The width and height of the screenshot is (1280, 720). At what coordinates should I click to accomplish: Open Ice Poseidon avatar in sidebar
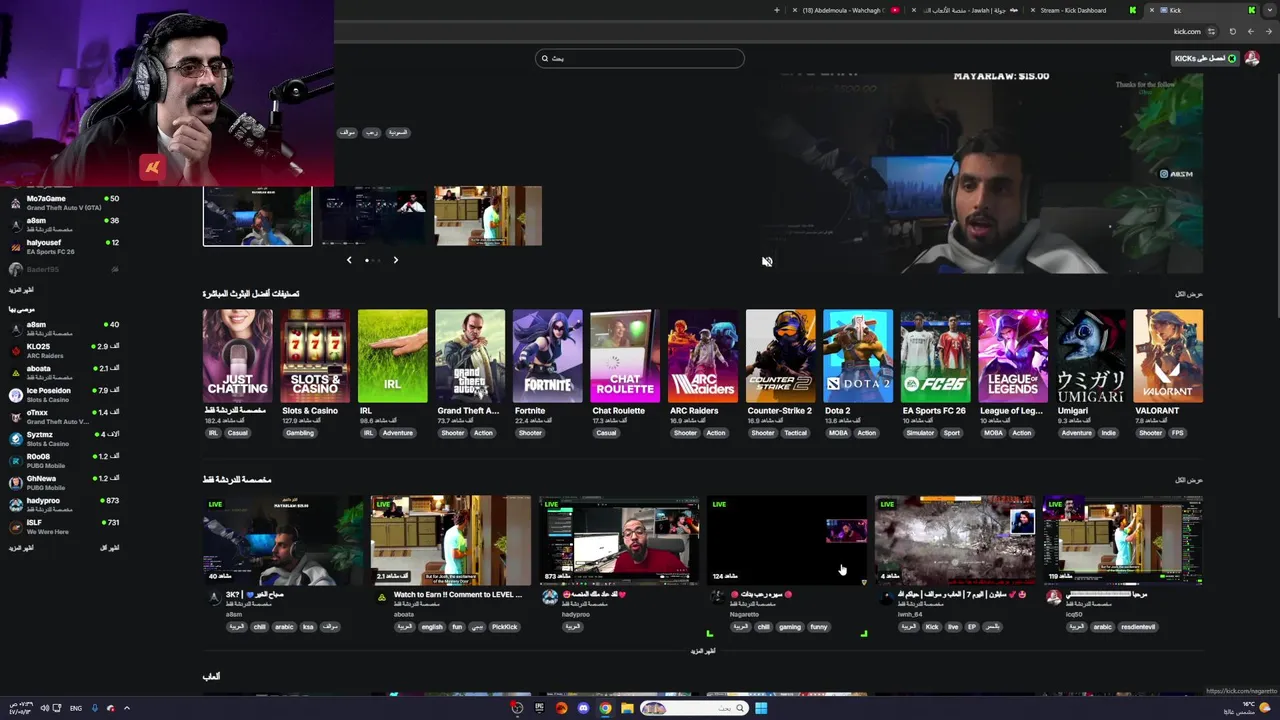tap(16, 395)
